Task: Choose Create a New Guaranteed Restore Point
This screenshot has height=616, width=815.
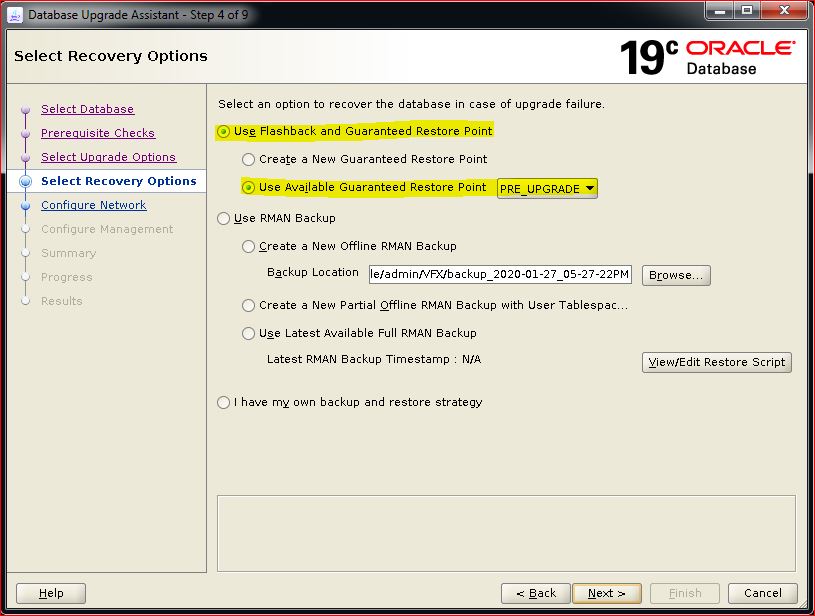Action: tap(249, 159)
